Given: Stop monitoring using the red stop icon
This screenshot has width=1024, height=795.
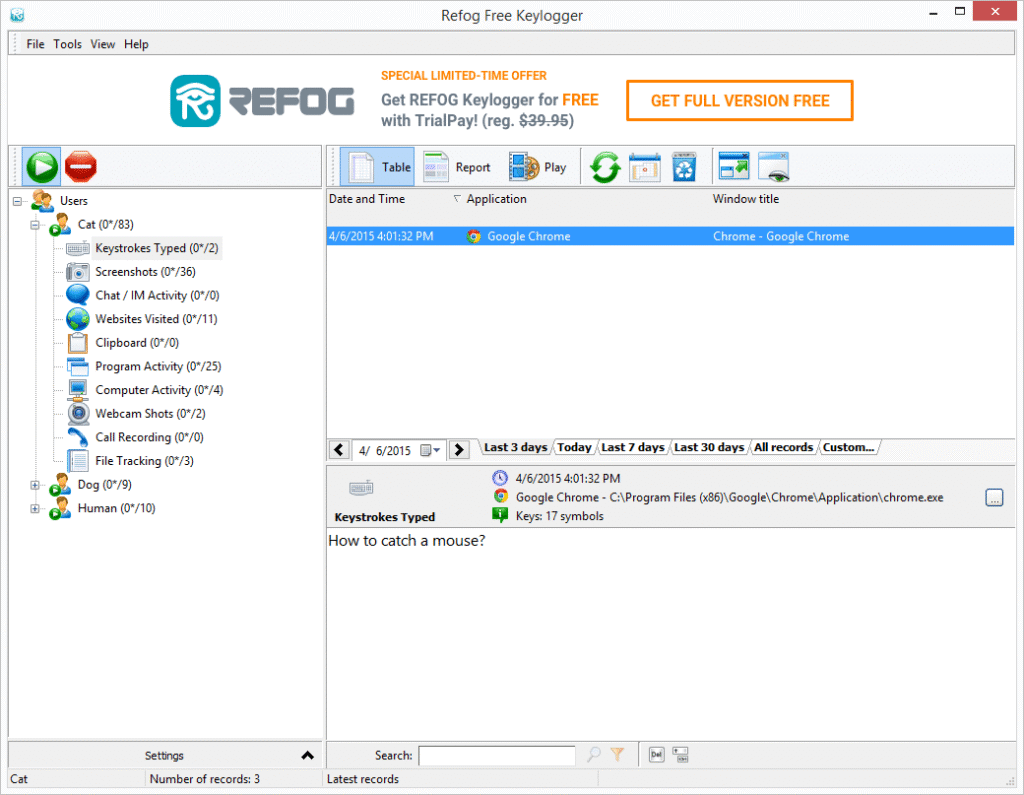Looking at the screenshot, I should click(x=80, y=166).
